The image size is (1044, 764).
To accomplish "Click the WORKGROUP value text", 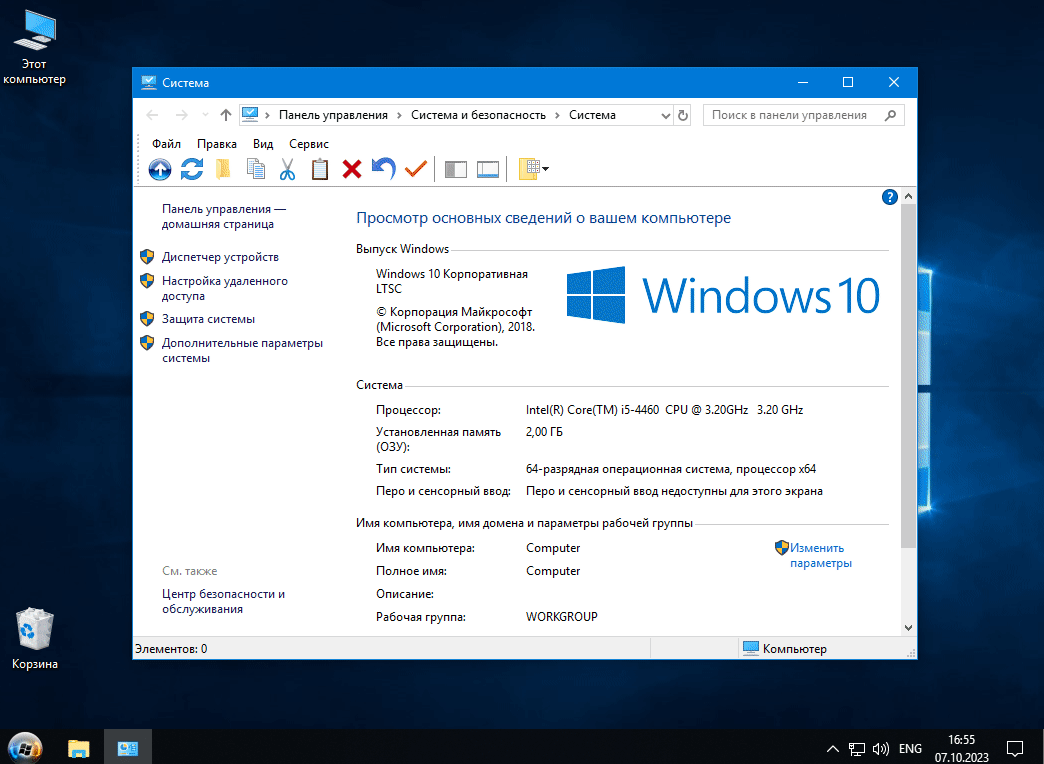I will click(561, 617).
